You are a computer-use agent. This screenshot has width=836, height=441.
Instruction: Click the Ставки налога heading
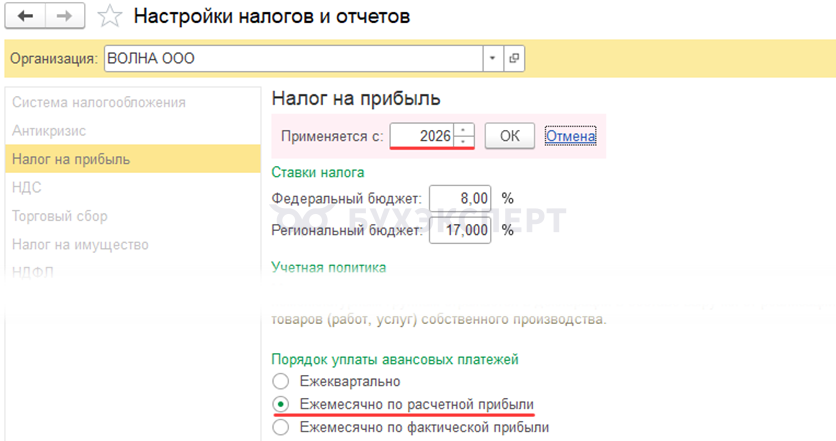[x=318, y=172]
